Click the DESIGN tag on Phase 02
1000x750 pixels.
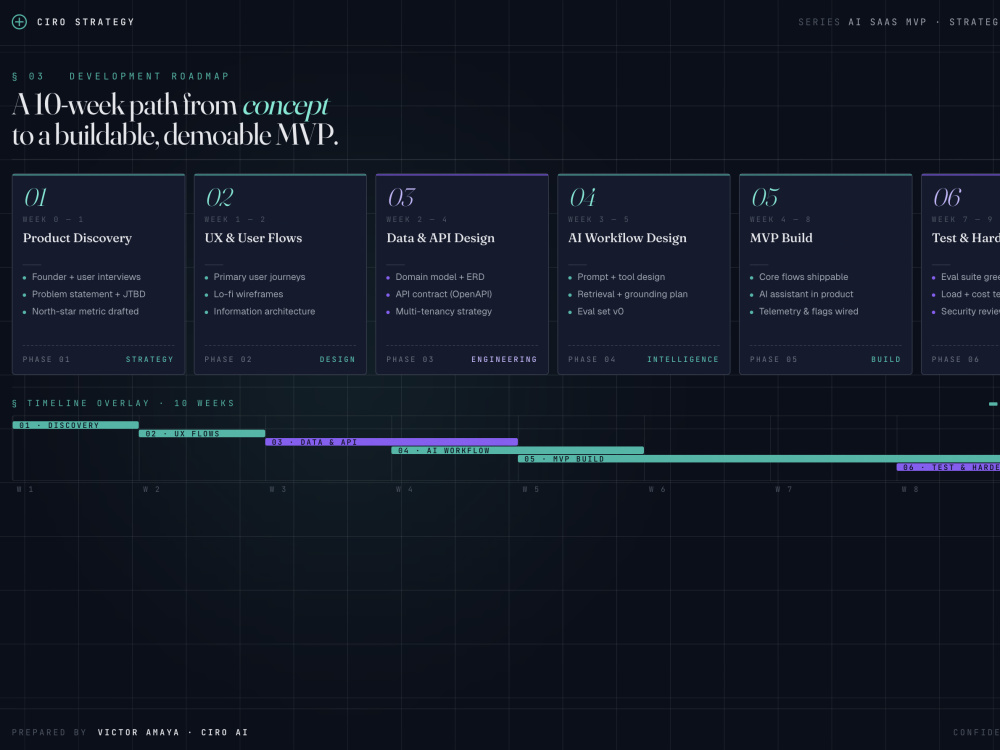337,360
